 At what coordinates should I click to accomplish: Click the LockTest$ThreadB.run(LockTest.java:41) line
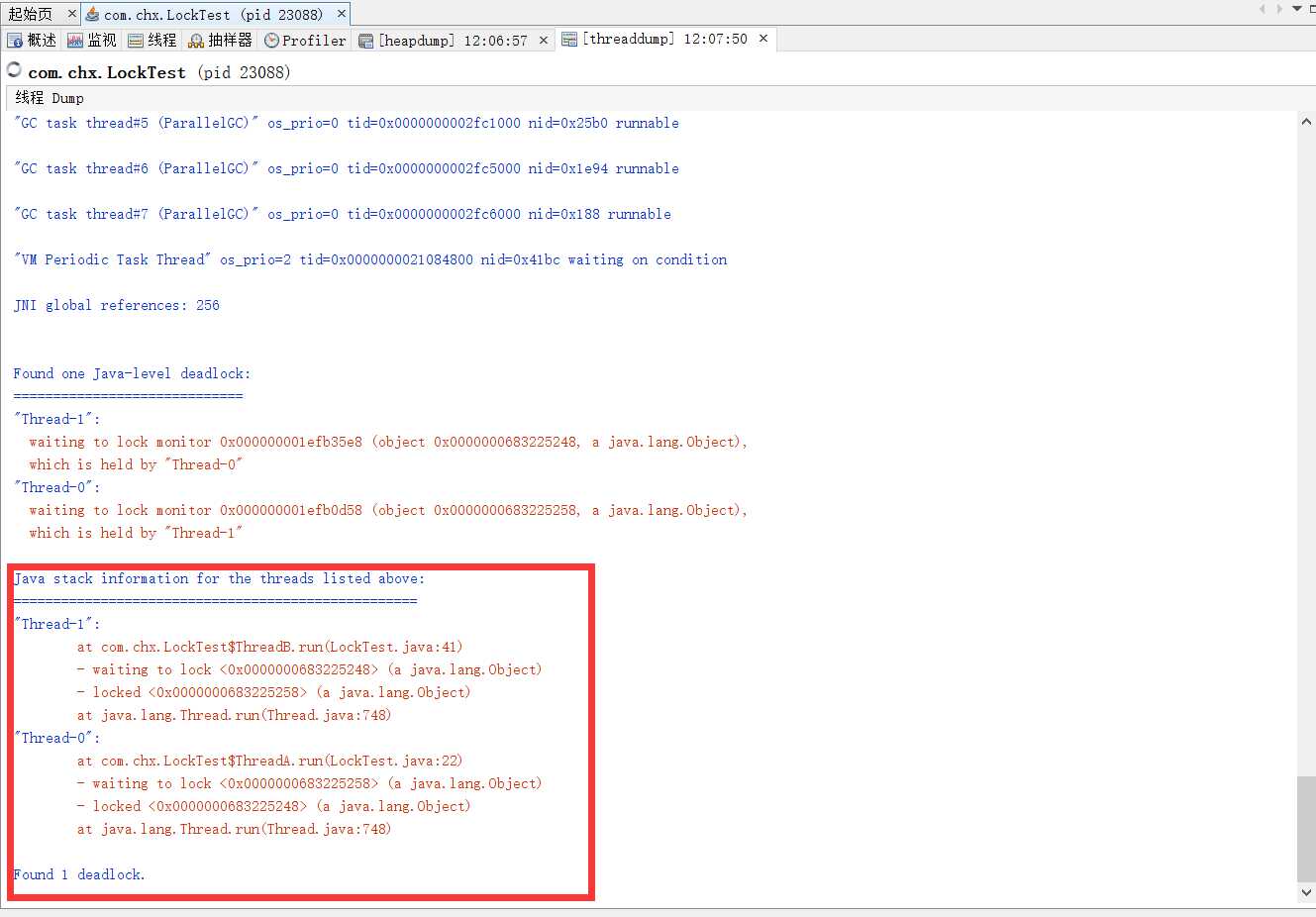269,647
